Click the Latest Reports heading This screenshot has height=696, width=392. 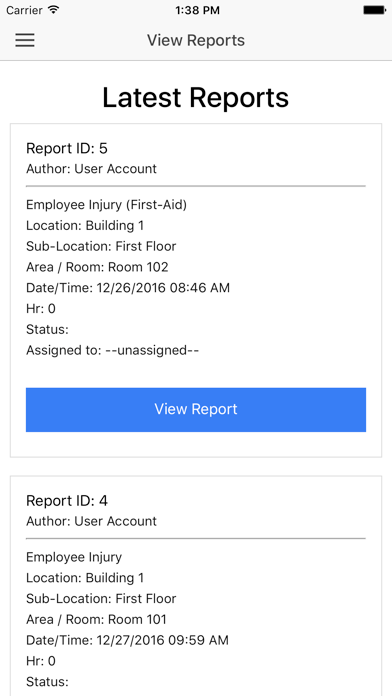pyautogui.click(x=196, y=97)
